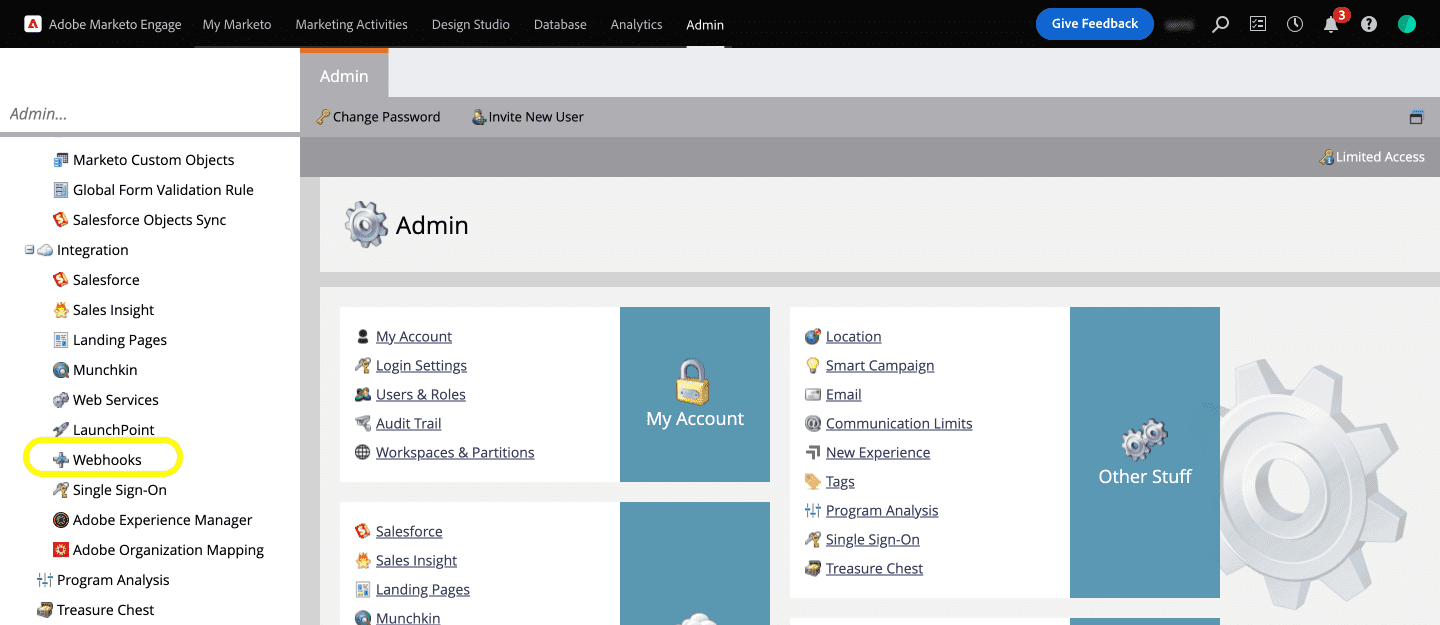Select the Admin item in top navigation
Screen dimensions: 1440x625
click(705, 24)
